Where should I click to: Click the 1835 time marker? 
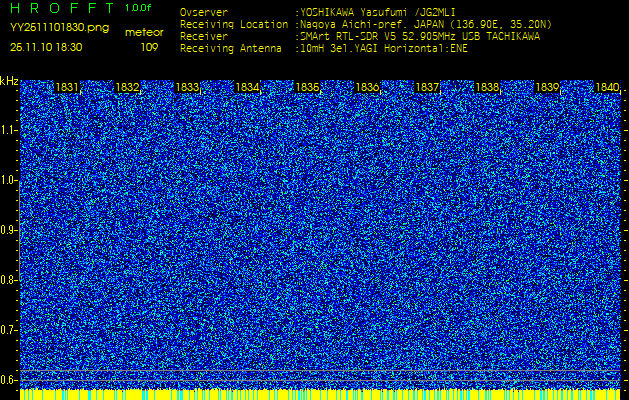click(308, 87)
